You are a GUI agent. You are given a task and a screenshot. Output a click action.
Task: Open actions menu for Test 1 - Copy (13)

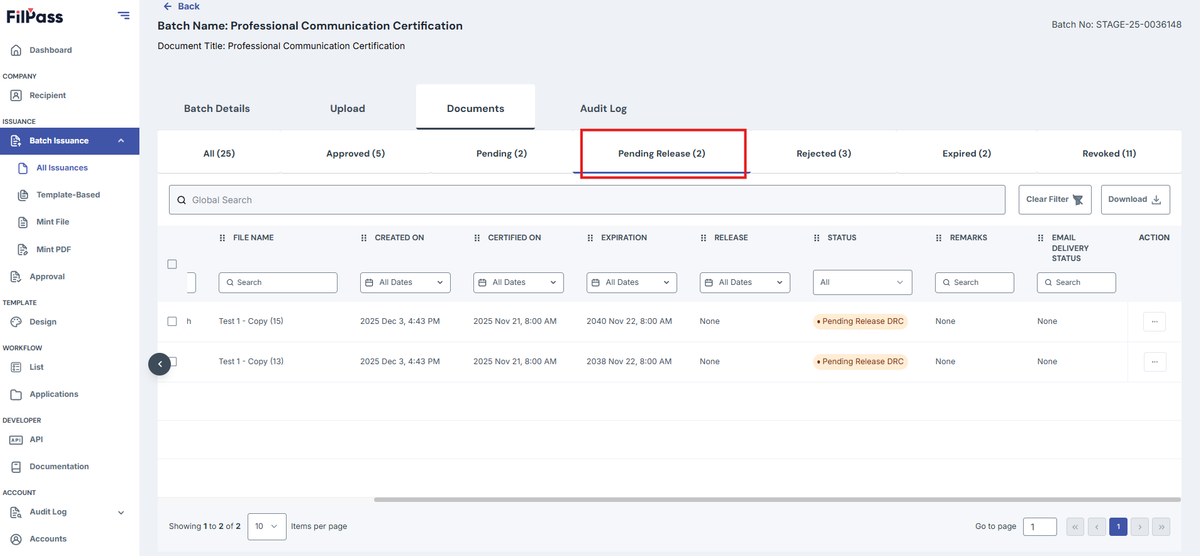point(1154,361)
